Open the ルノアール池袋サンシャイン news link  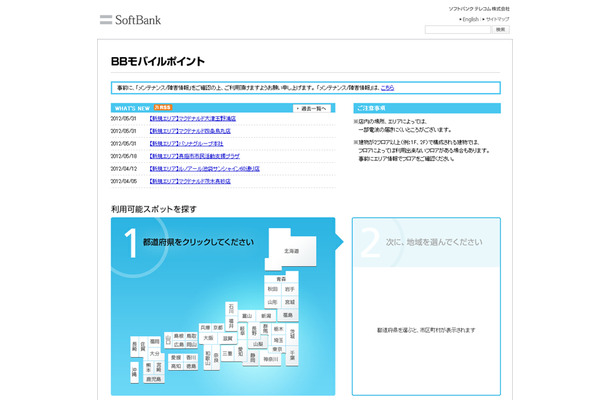click(204, 169)
